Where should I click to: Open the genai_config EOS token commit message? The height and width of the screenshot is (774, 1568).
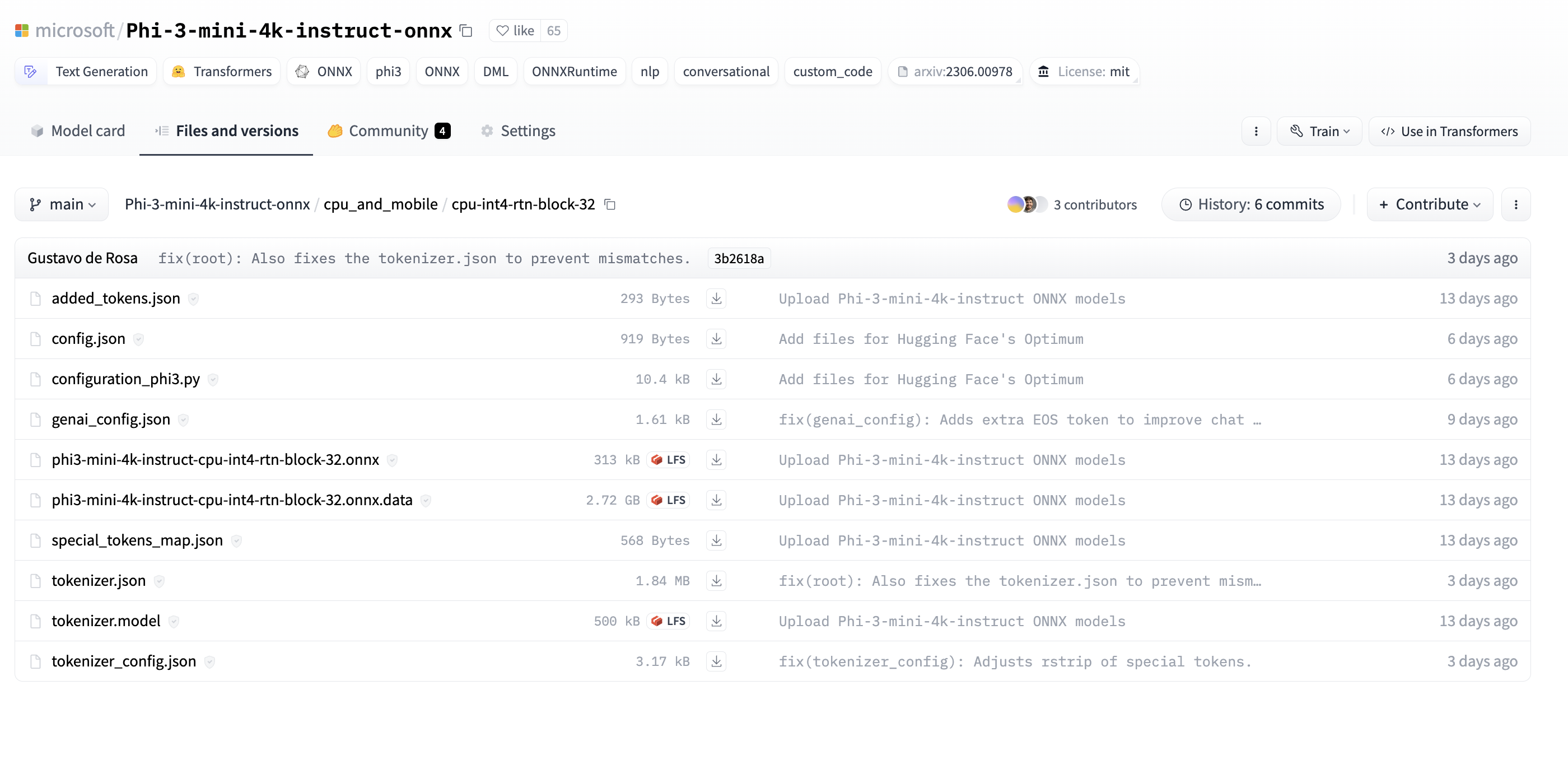(x=1020, y=419)
